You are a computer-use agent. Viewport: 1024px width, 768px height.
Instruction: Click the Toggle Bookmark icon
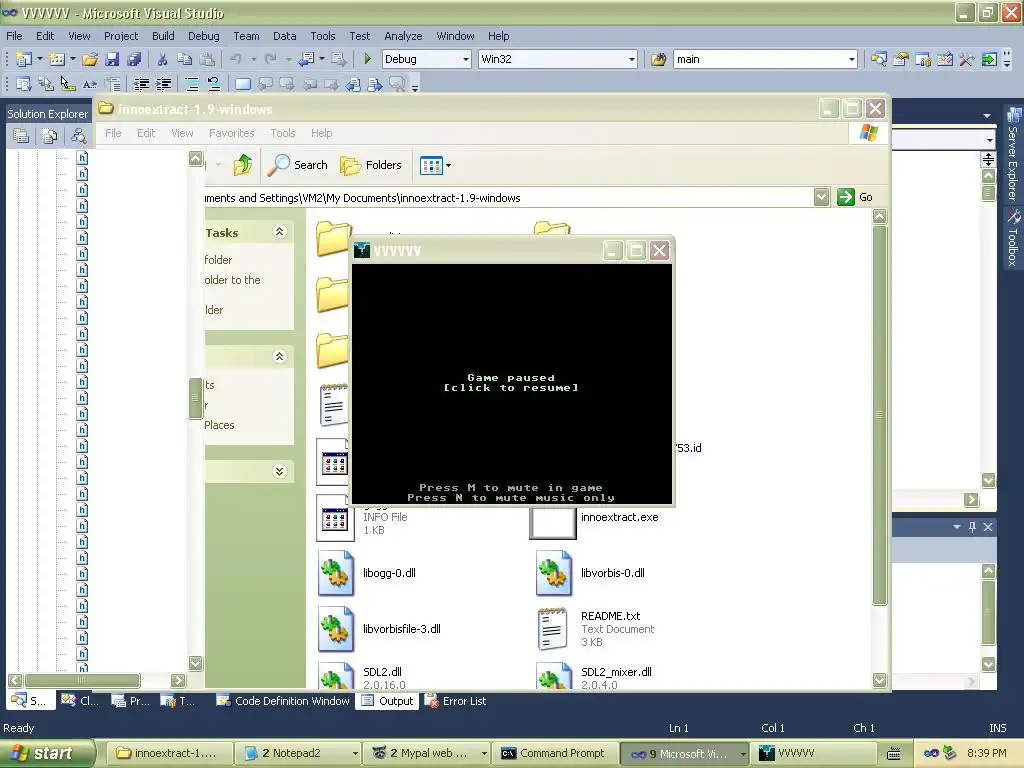242,84
